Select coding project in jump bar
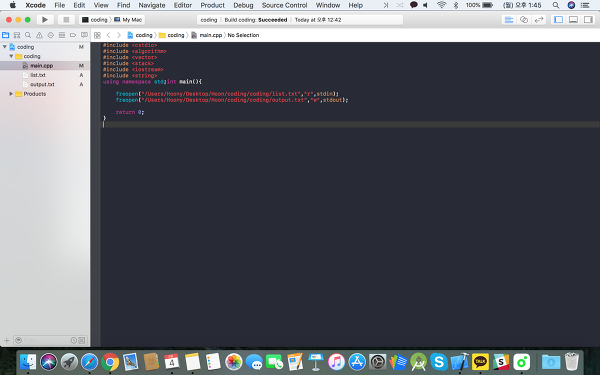Viewport: 600px width, 375px height. tap(140, 35)
